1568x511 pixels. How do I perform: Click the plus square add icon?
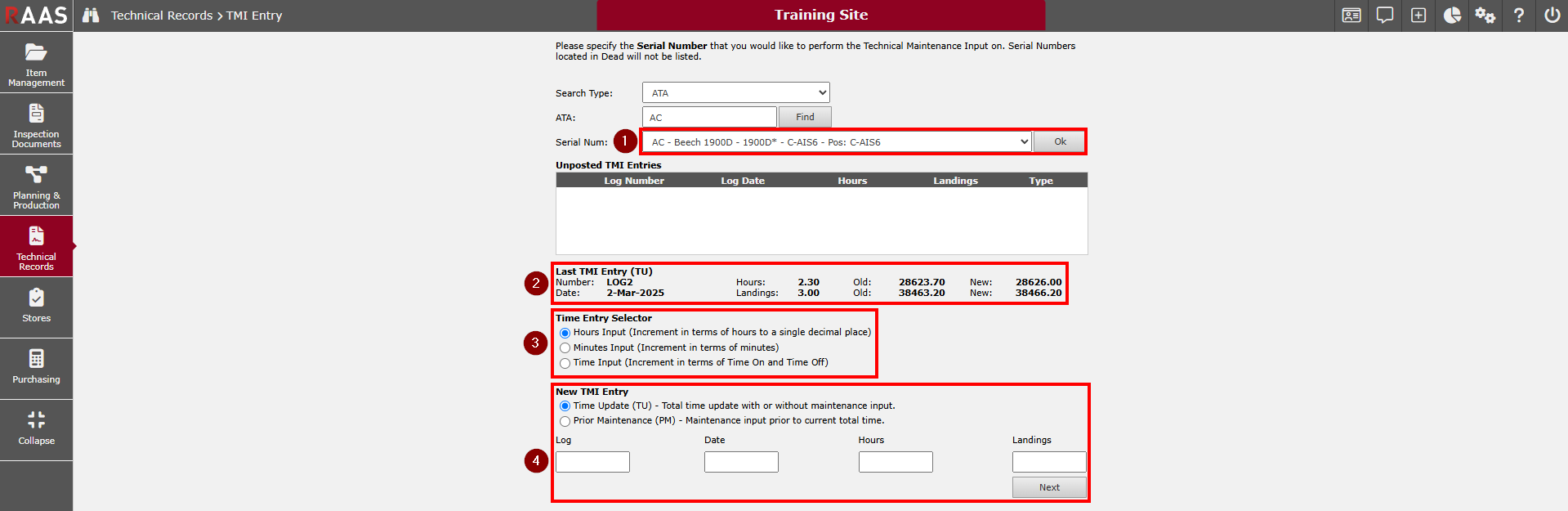pos(1418,16)
